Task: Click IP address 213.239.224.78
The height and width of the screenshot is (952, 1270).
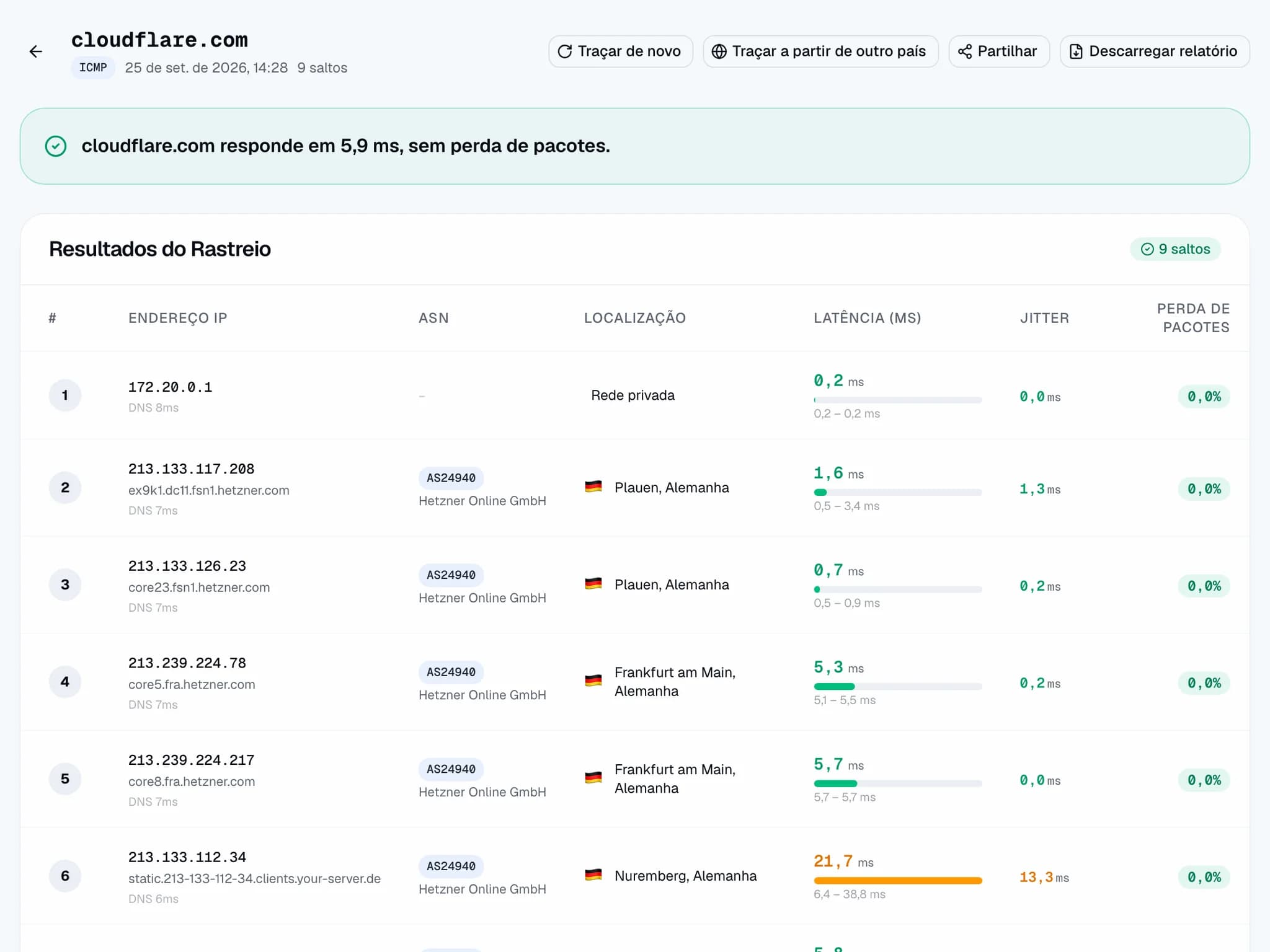Action: pyautogui.click(x=187, y=663)
